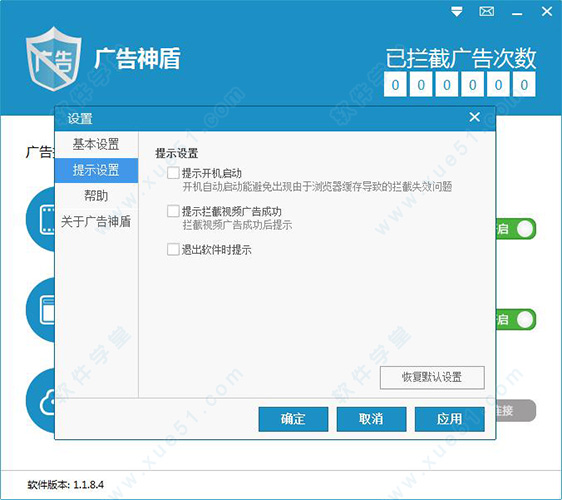Close the 广告神盾 main window
The image size is (562, 500).
[x=547, y=11]
